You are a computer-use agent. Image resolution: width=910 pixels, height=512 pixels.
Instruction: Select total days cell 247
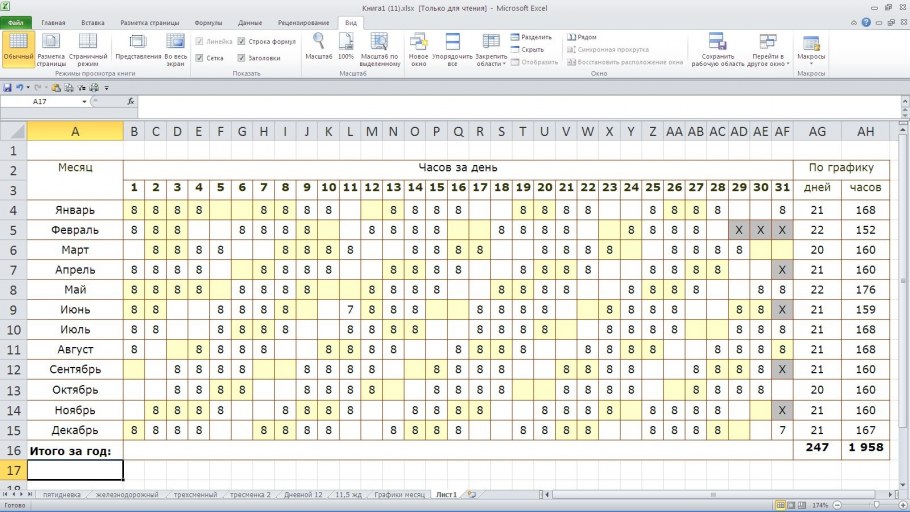817,448
